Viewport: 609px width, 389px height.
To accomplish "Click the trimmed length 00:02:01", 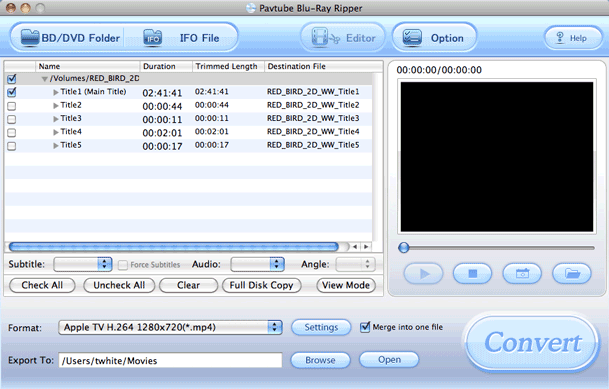I will 212,132.
